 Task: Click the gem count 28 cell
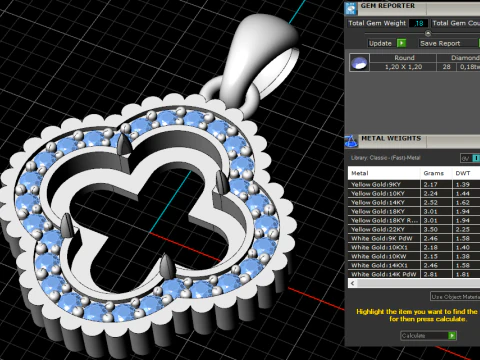pyautogui.click(x=446, y=67)
